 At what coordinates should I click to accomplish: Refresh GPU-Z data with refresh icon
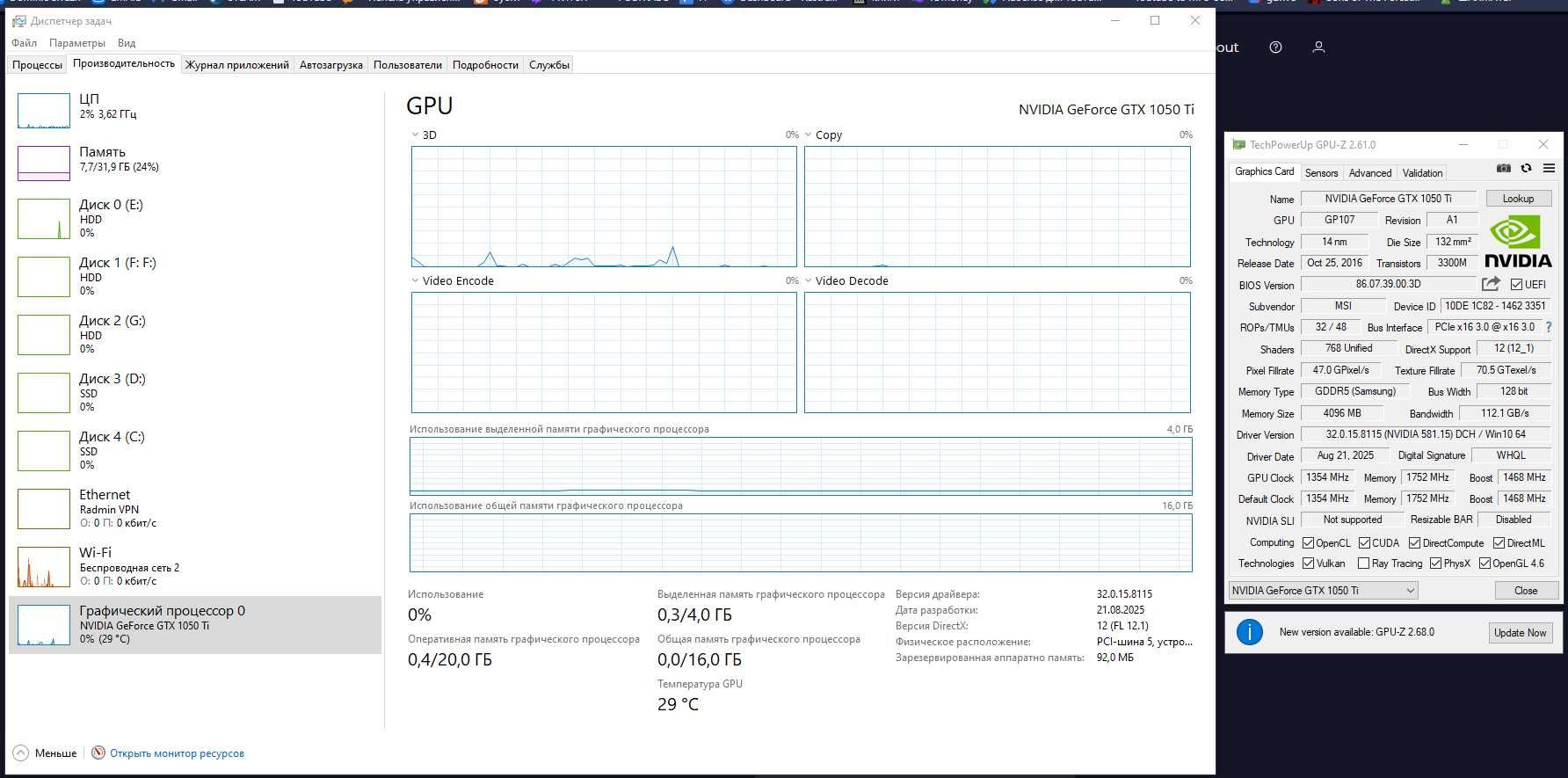coord(1527,169)
